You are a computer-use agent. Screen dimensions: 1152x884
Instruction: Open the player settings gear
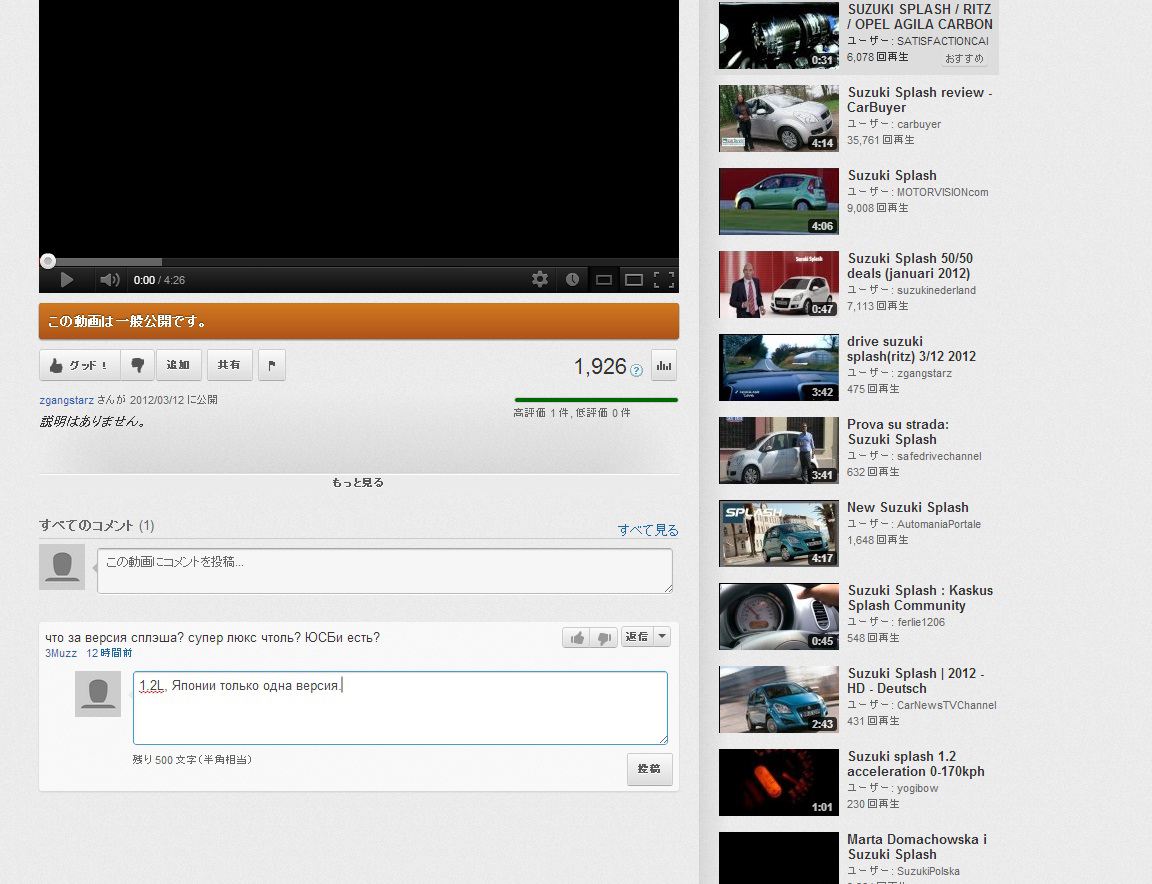(540, 279)
